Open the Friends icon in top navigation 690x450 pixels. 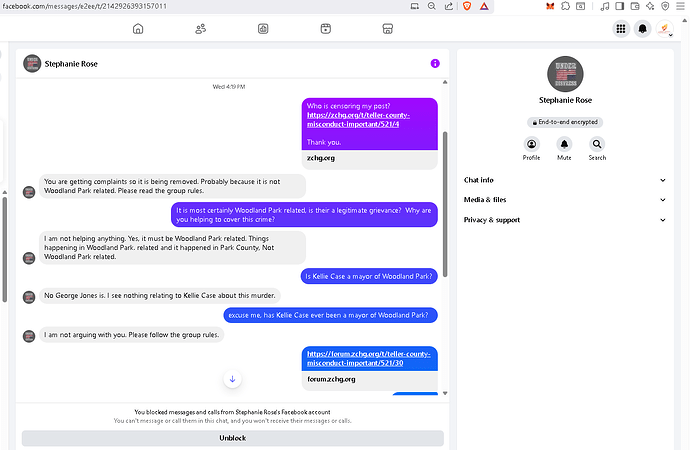click(x=201, y=29)
